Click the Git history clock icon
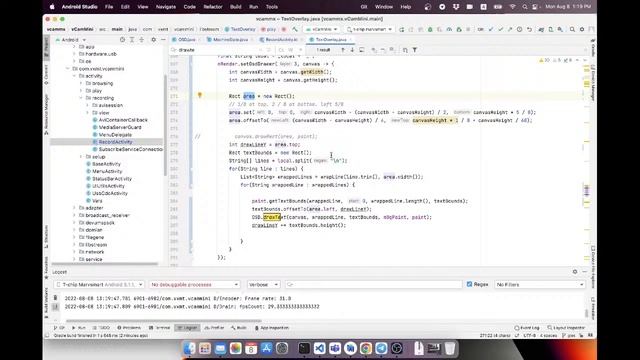The image size is (640, 360). pyautogui.click(x=519, y=29)
